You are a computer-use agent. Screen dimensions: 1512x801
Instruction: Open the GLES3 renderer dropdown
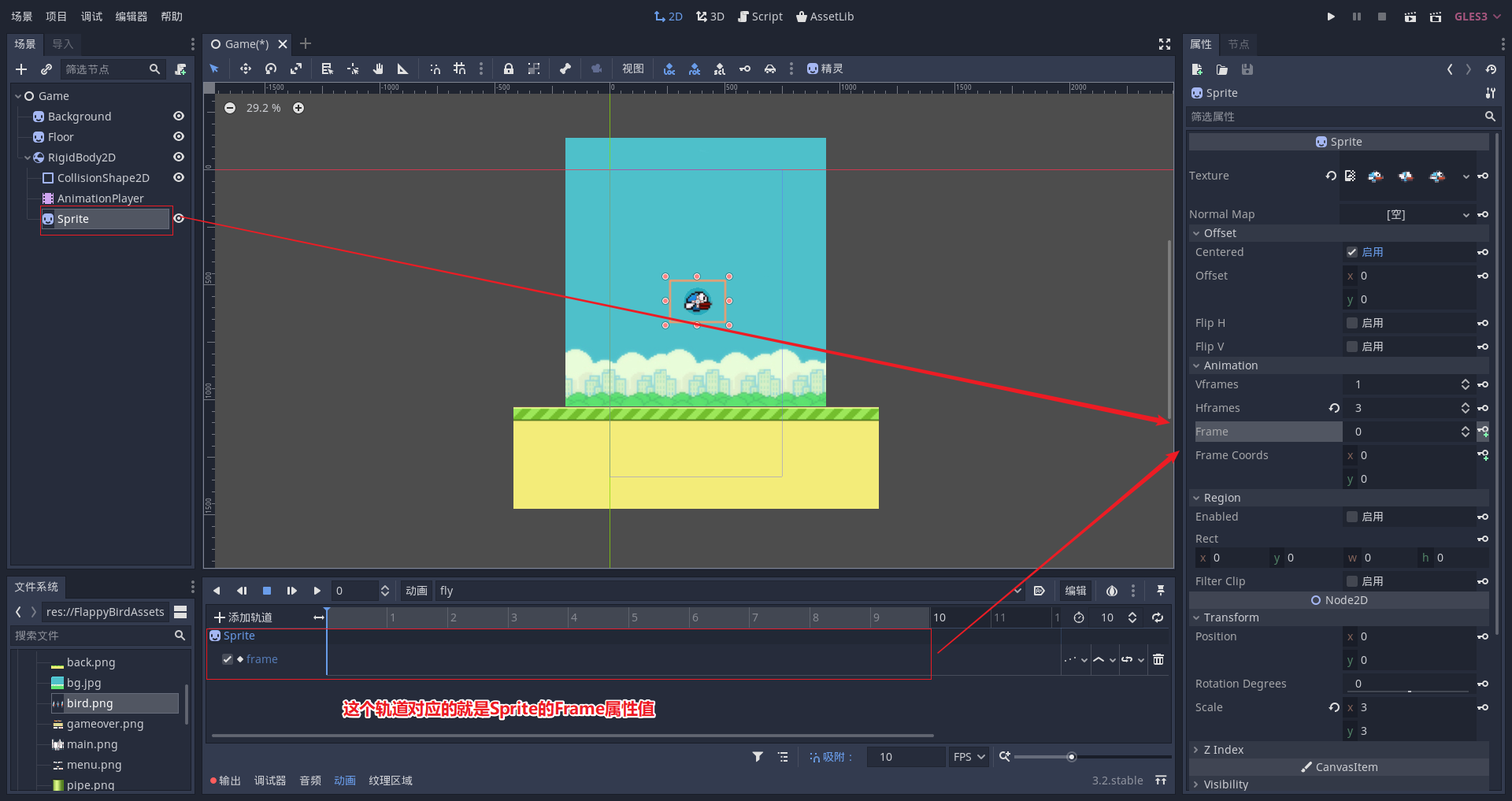pyautogui.click(x=1478, y=17)
